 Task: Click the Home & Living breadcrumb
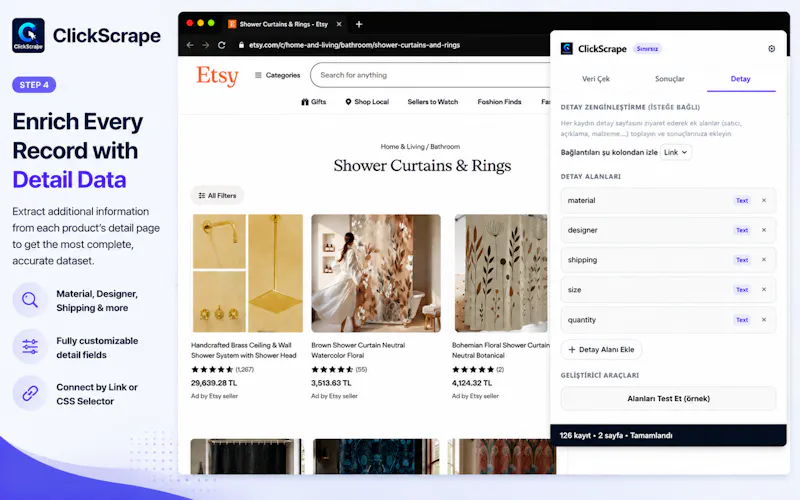click(402, 146)
